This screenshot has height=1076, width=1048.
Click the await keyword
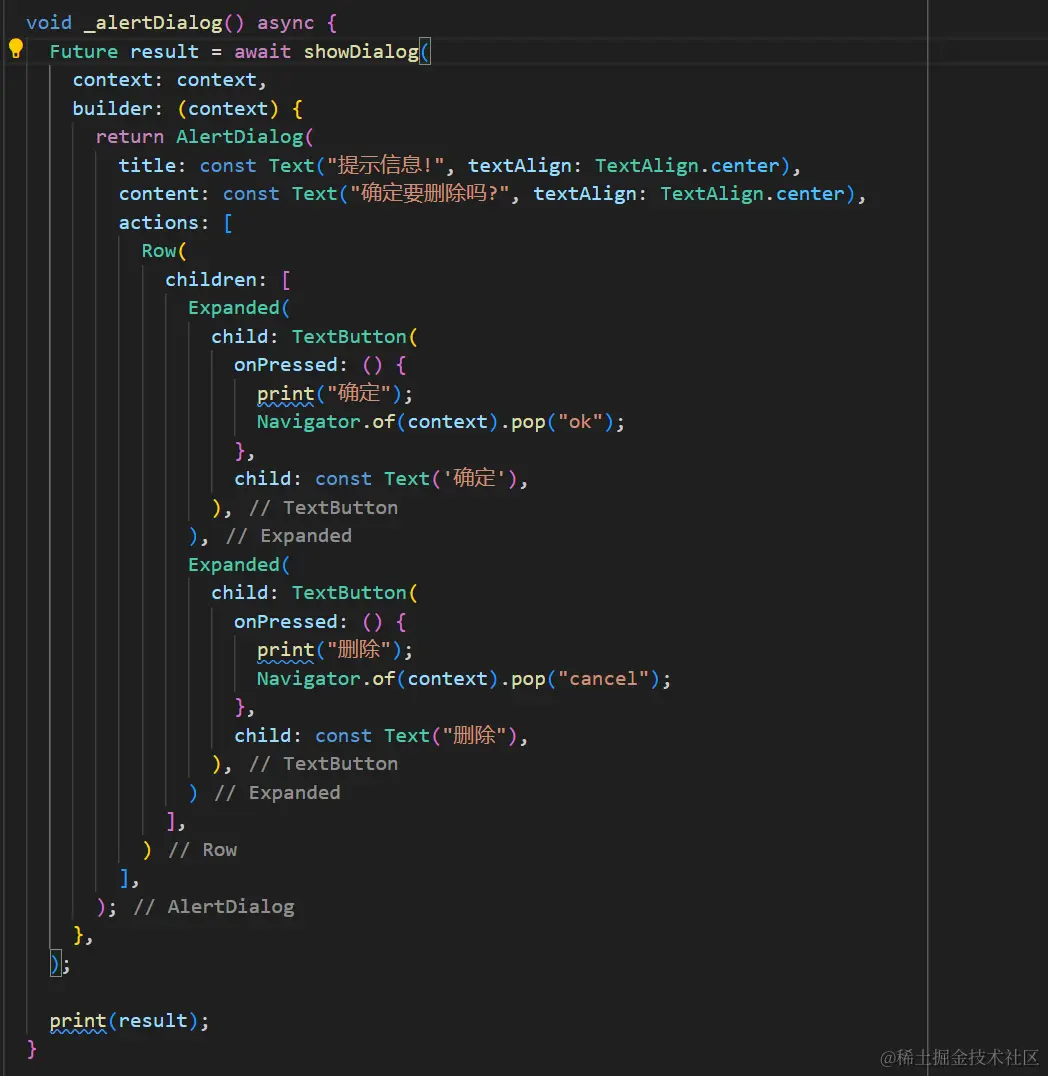262,51
